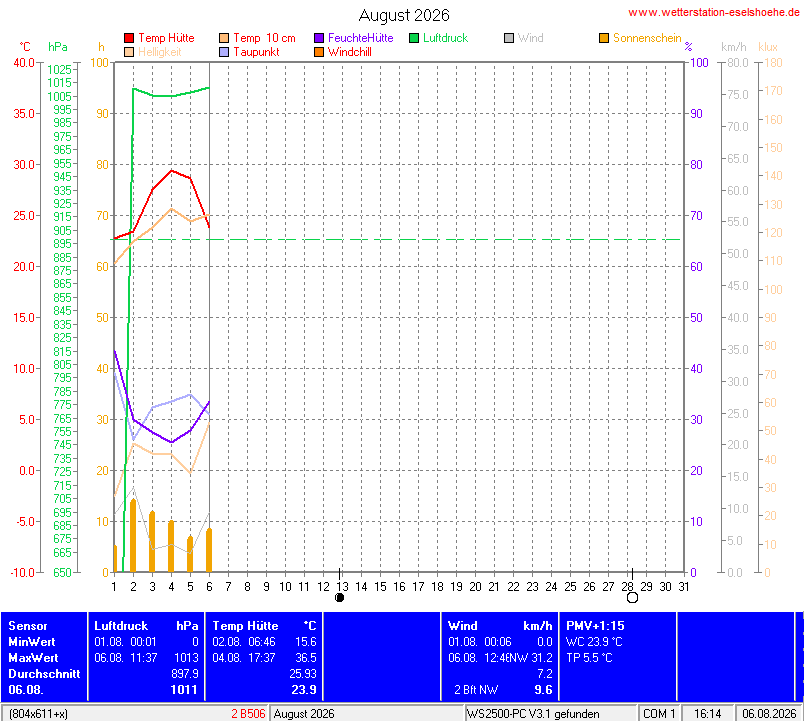Viewport: 804px width, 721px height.
Task: Click the Temp 10 cm legend swatch
Action: [224, 38]
